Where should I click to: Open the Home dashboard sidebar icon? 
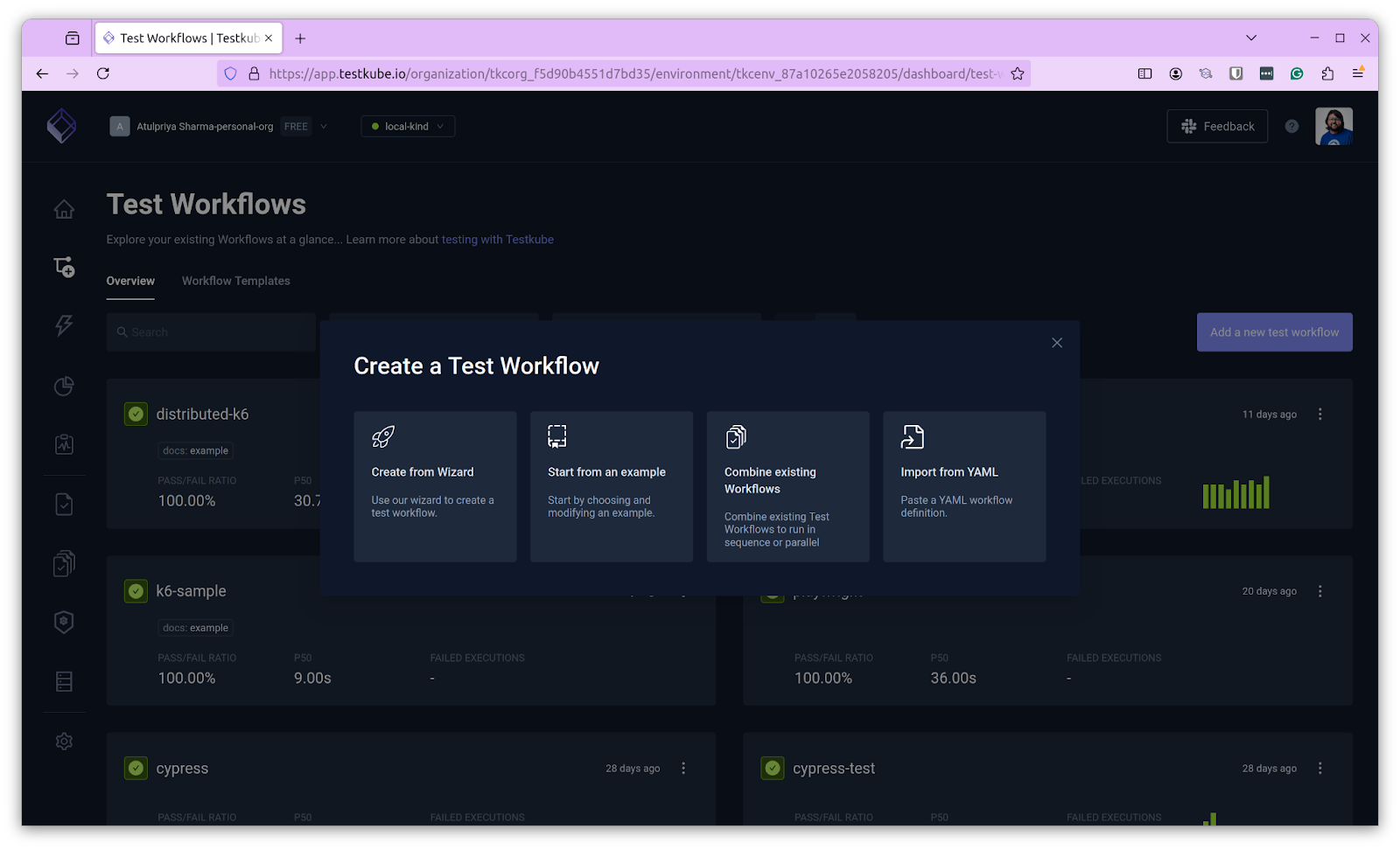[64, 209]
